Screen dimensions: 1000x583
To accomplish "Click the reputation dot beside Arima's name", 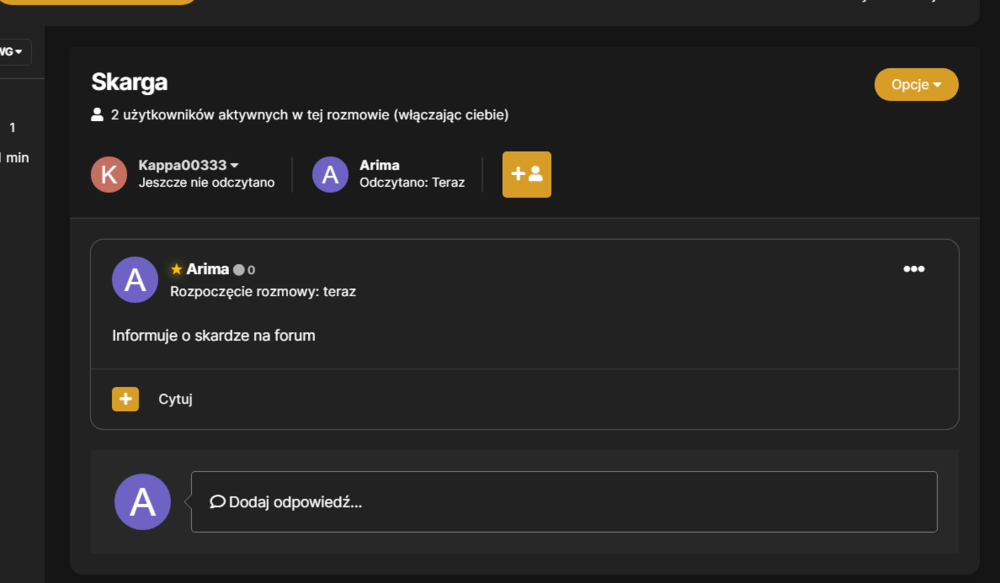I will point(239,270).
